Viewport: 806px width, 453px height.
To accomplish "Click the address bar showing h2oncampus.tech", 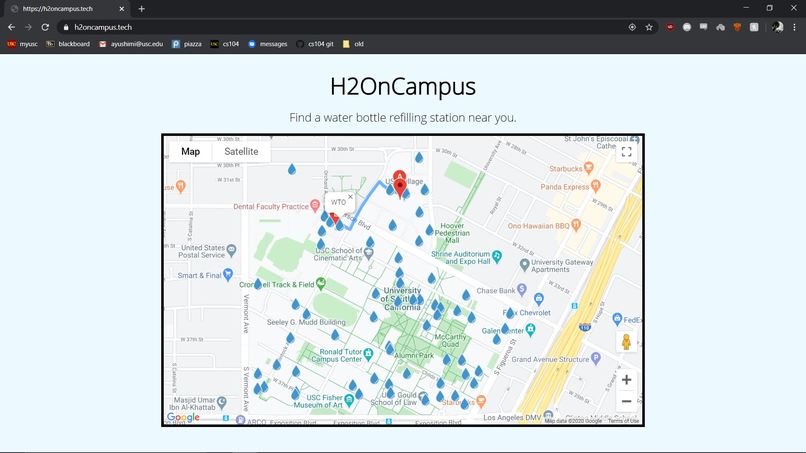I will click(x=339, y=27).
